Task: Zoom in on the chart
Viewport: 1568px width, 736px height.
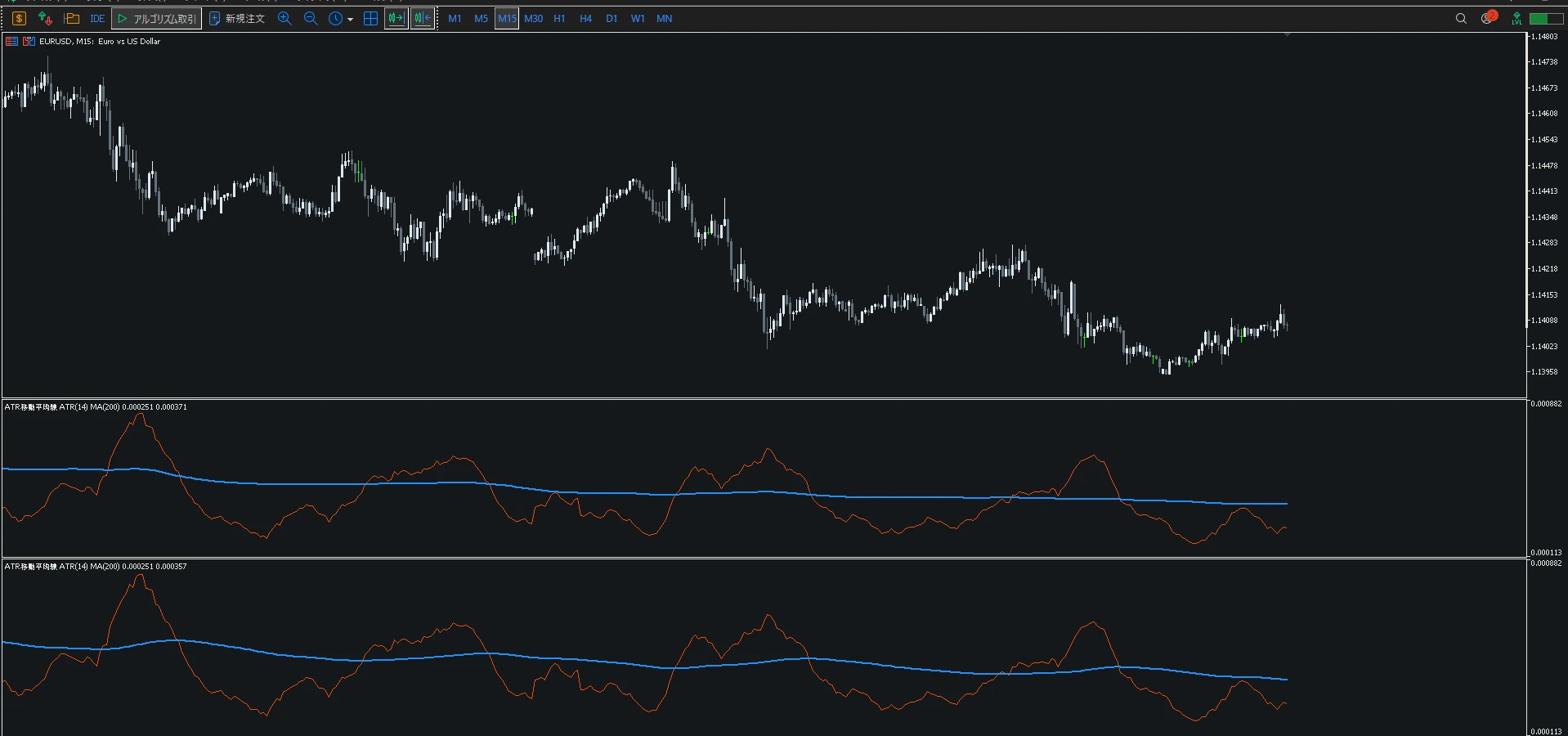Action: click(x=284, y=18)
